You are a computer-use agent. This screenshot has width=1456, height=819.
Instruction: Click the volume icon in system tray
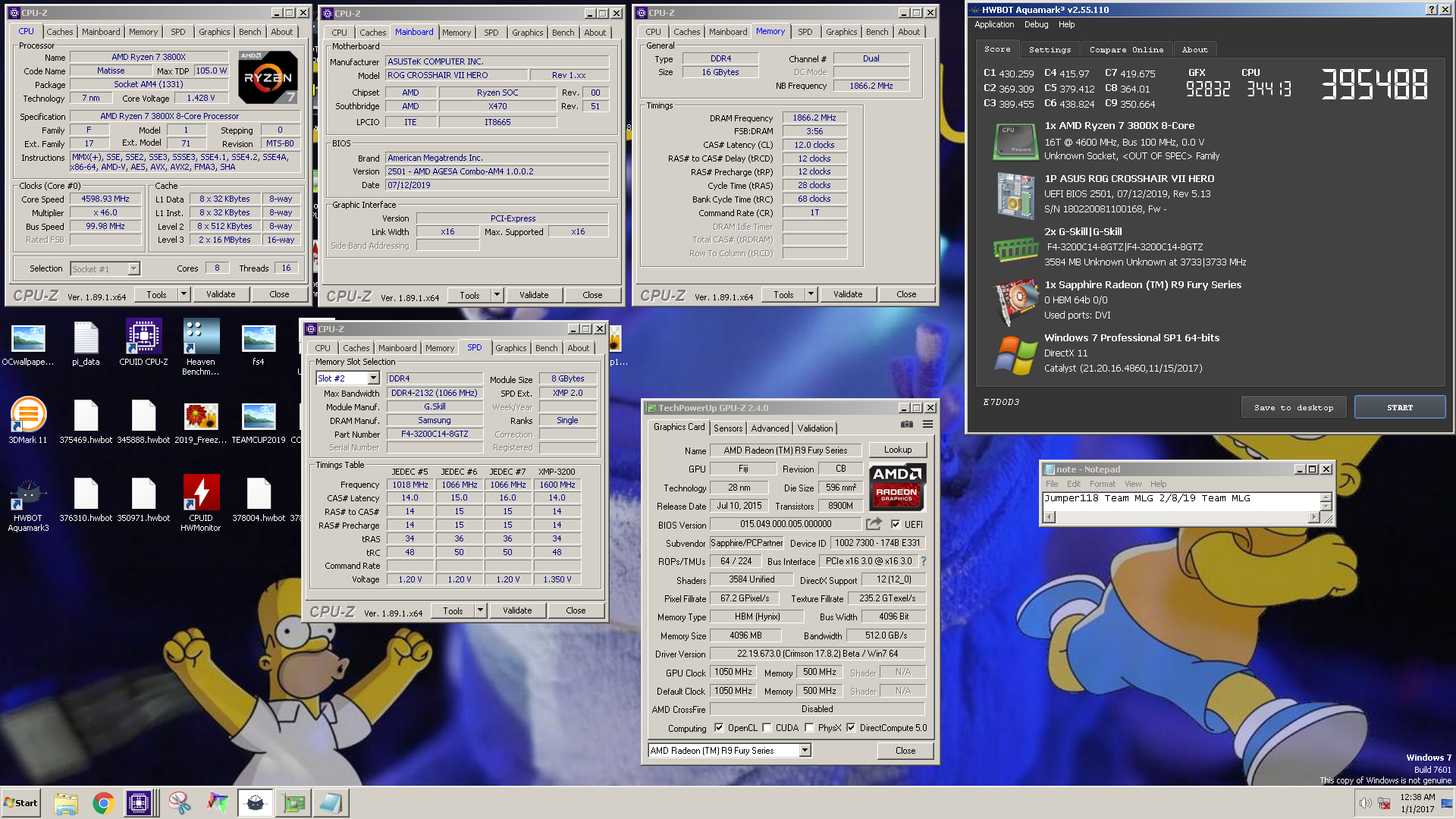point(1365,803)
